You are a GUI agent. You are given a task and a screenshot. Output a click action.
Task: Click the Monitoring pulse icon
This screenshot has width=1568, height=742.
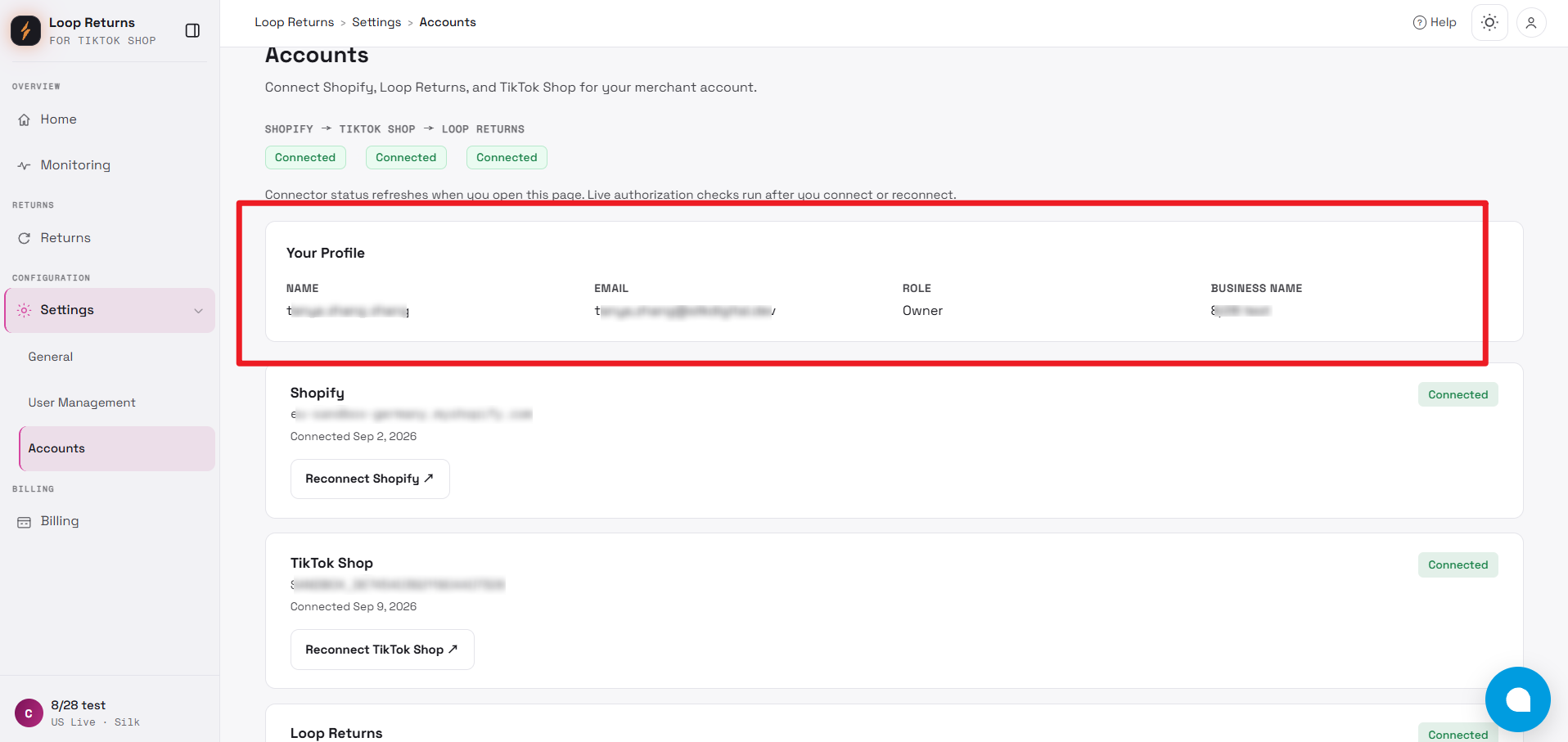click(25, 165)
